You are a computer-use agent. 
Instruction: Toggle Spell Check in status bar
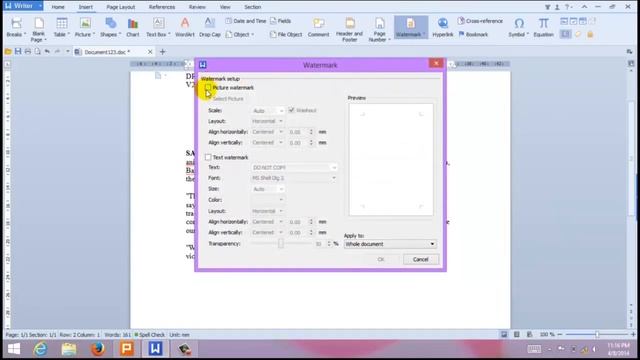(x=149, y=335)
